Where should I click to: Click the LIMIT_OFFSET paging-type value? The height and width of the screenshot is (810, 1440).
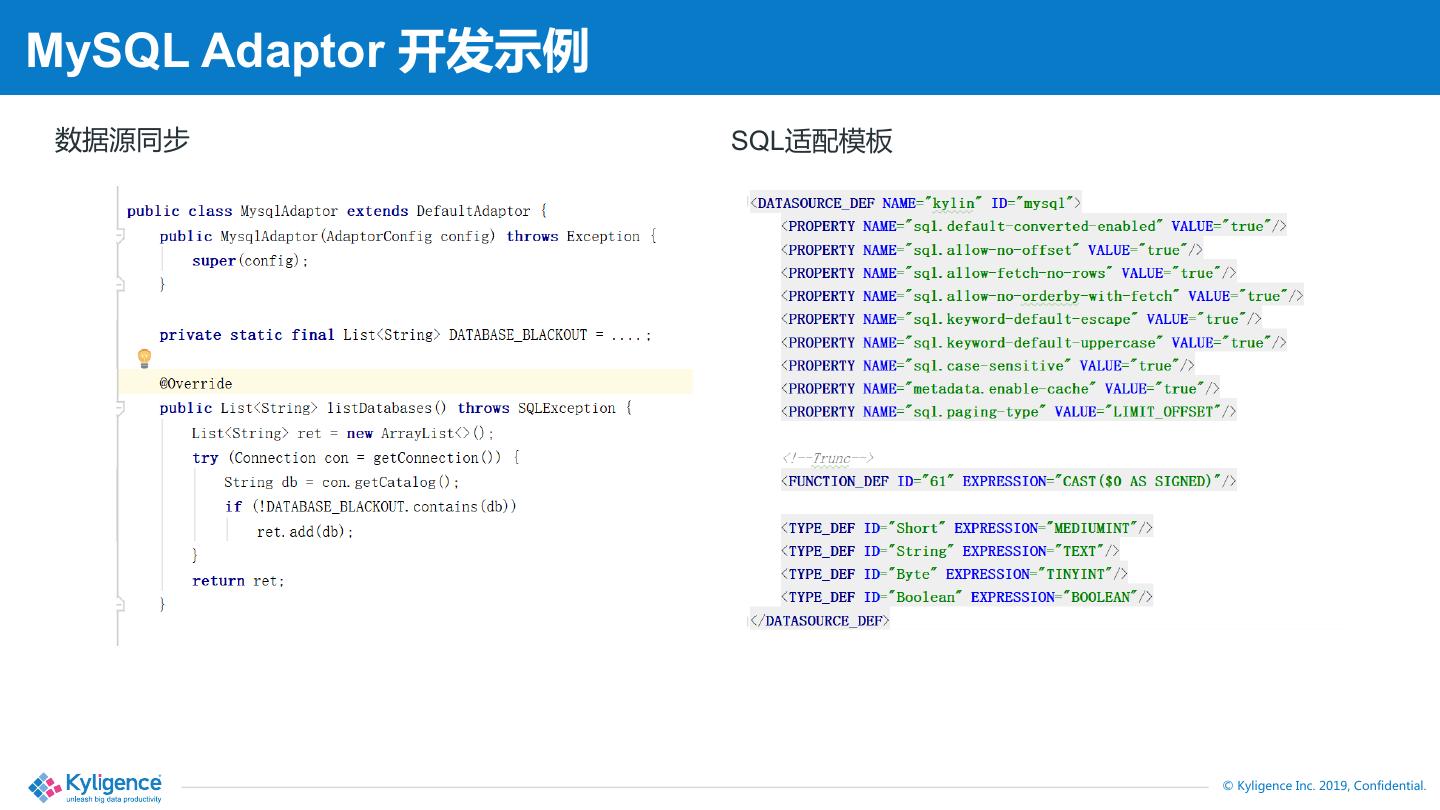point(1166,412)
